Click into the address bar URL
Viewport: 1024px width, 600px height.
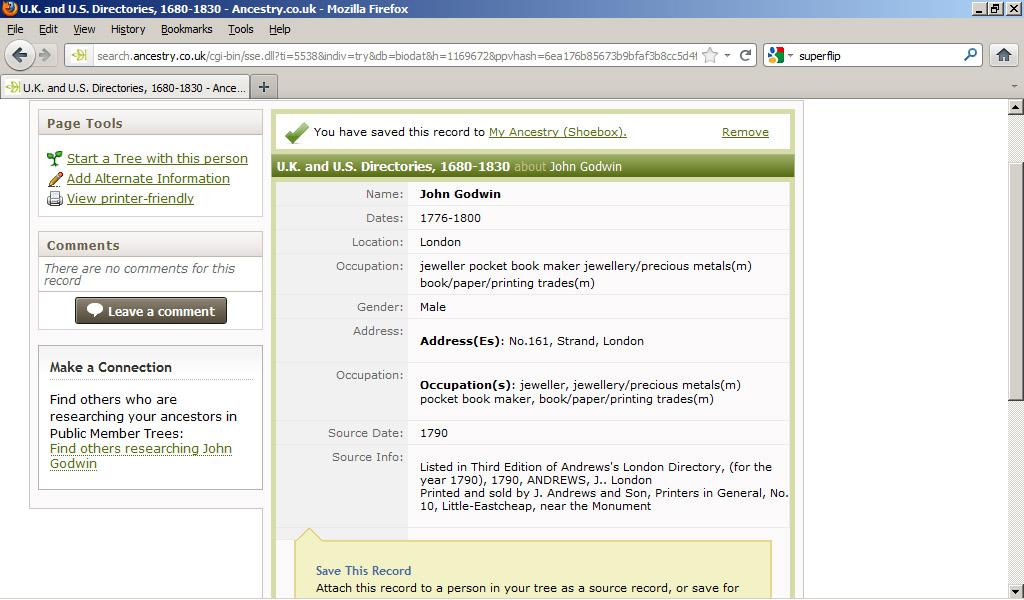[396, 56]
